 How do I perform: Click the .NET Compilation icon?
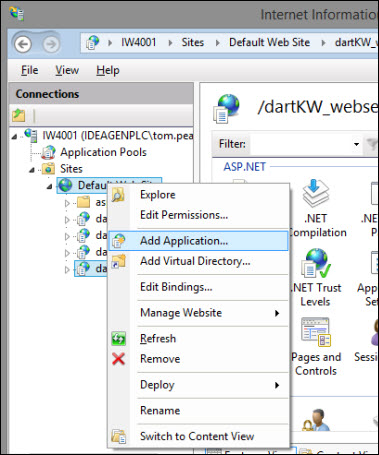316,194
